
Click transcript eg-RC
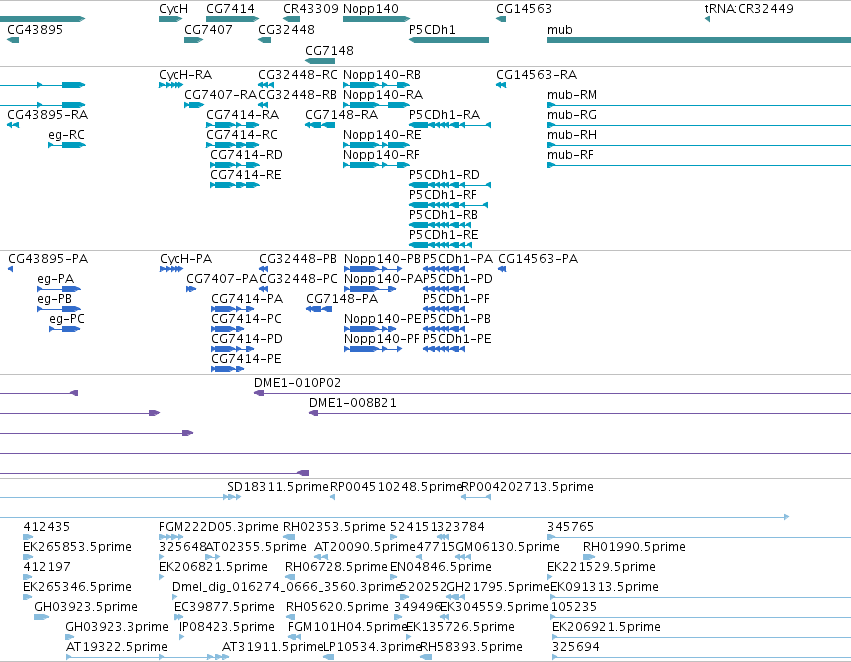click(x=67, y=145)
